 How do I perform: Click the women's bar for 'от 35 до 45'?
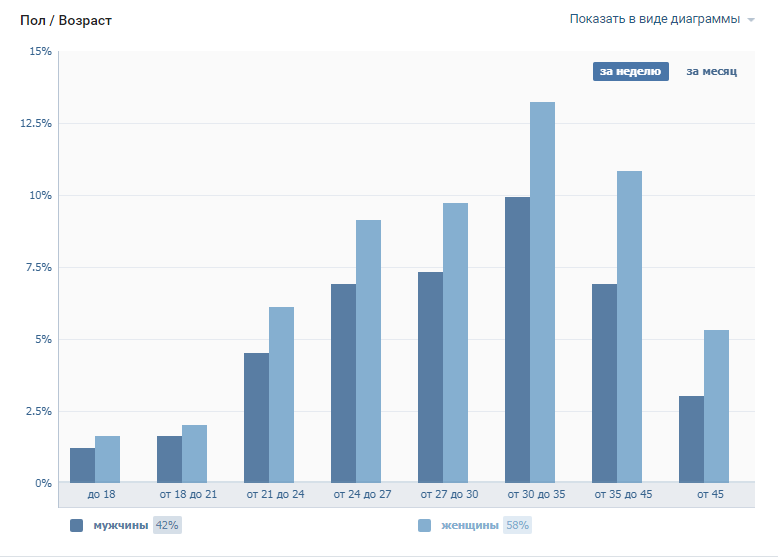(x=629, y=327)
